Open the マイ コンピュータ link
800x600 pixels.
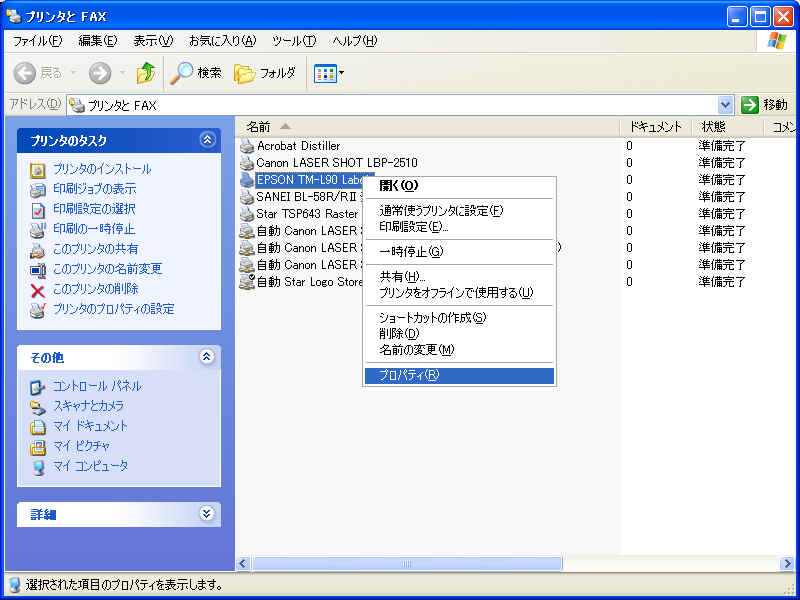(x=91, y=466)
